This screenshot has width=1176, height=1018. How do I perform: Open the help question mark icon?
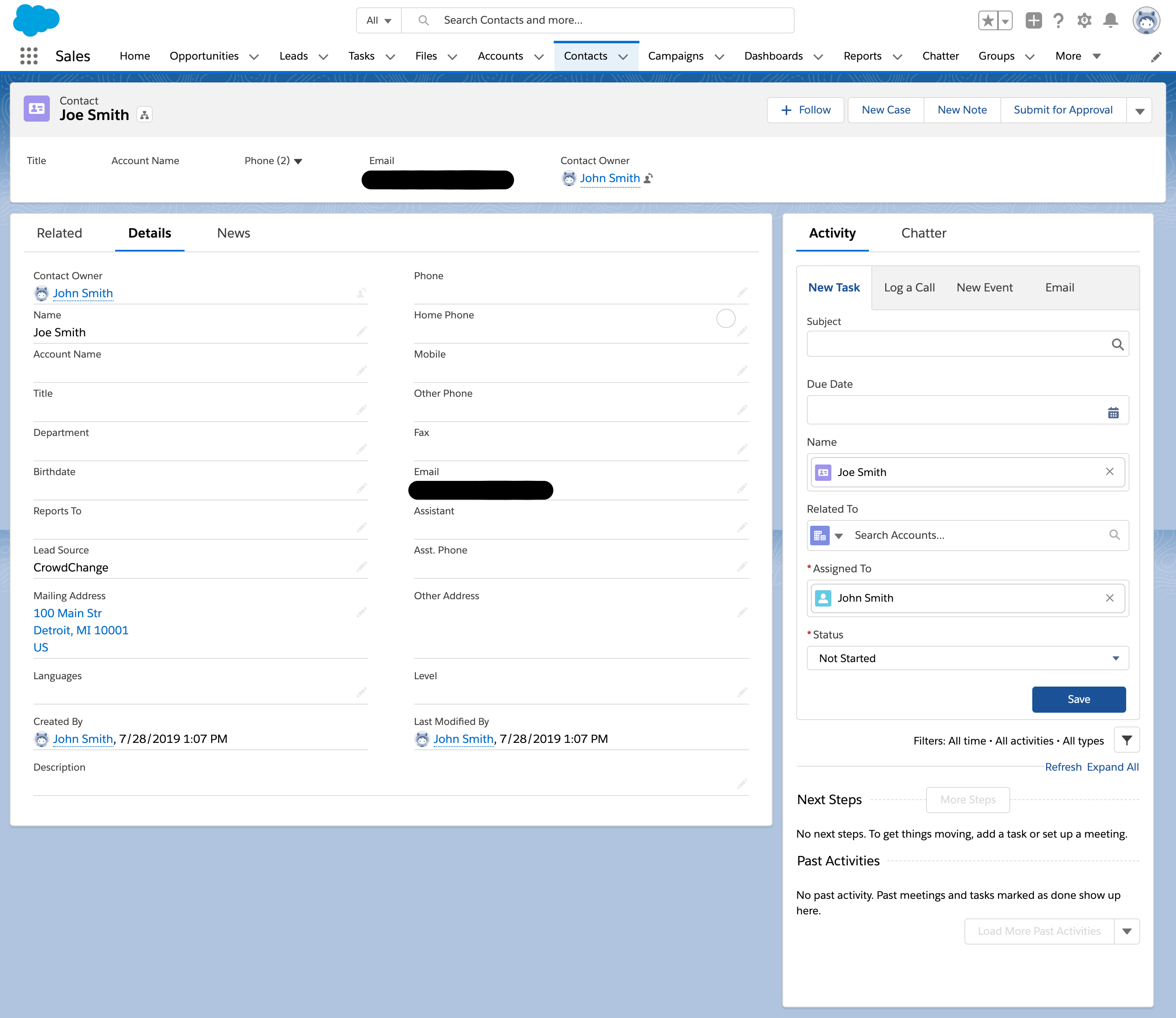point(1058,21)
